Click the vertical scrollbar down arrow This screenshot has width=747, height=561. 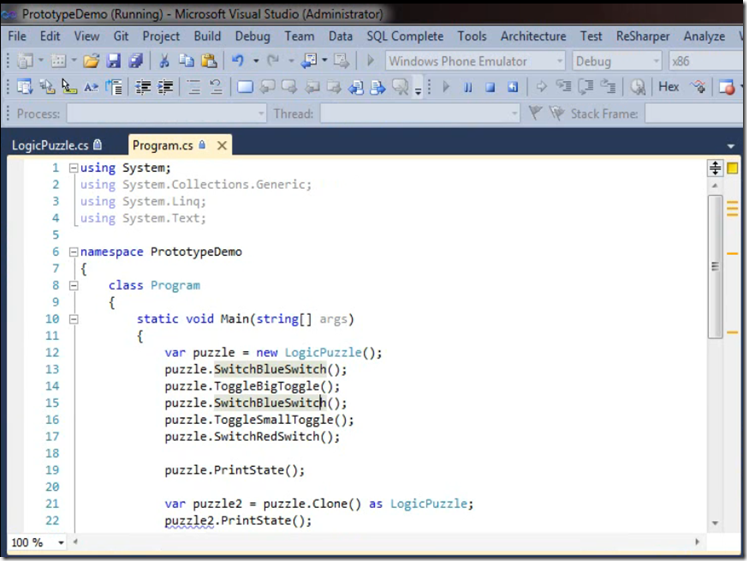coord(715,523)
